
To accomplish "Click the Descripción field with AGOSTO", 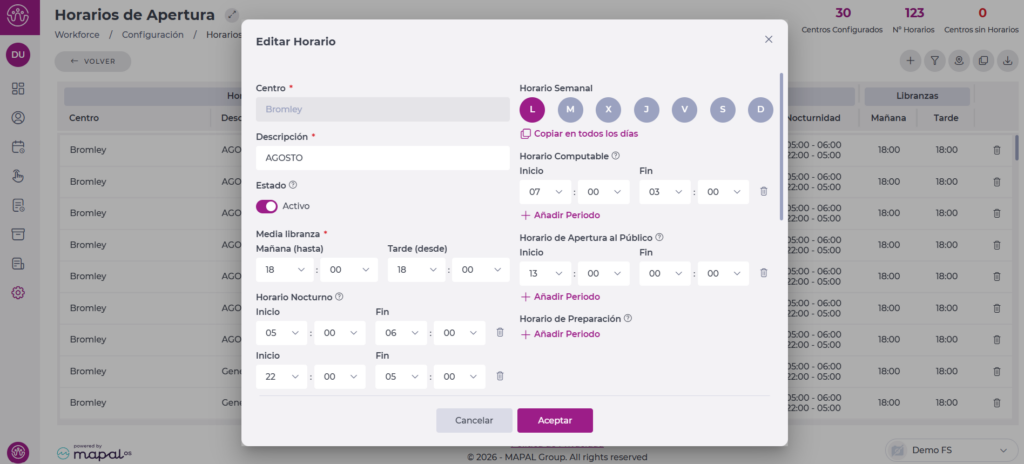I will (382, 158).
